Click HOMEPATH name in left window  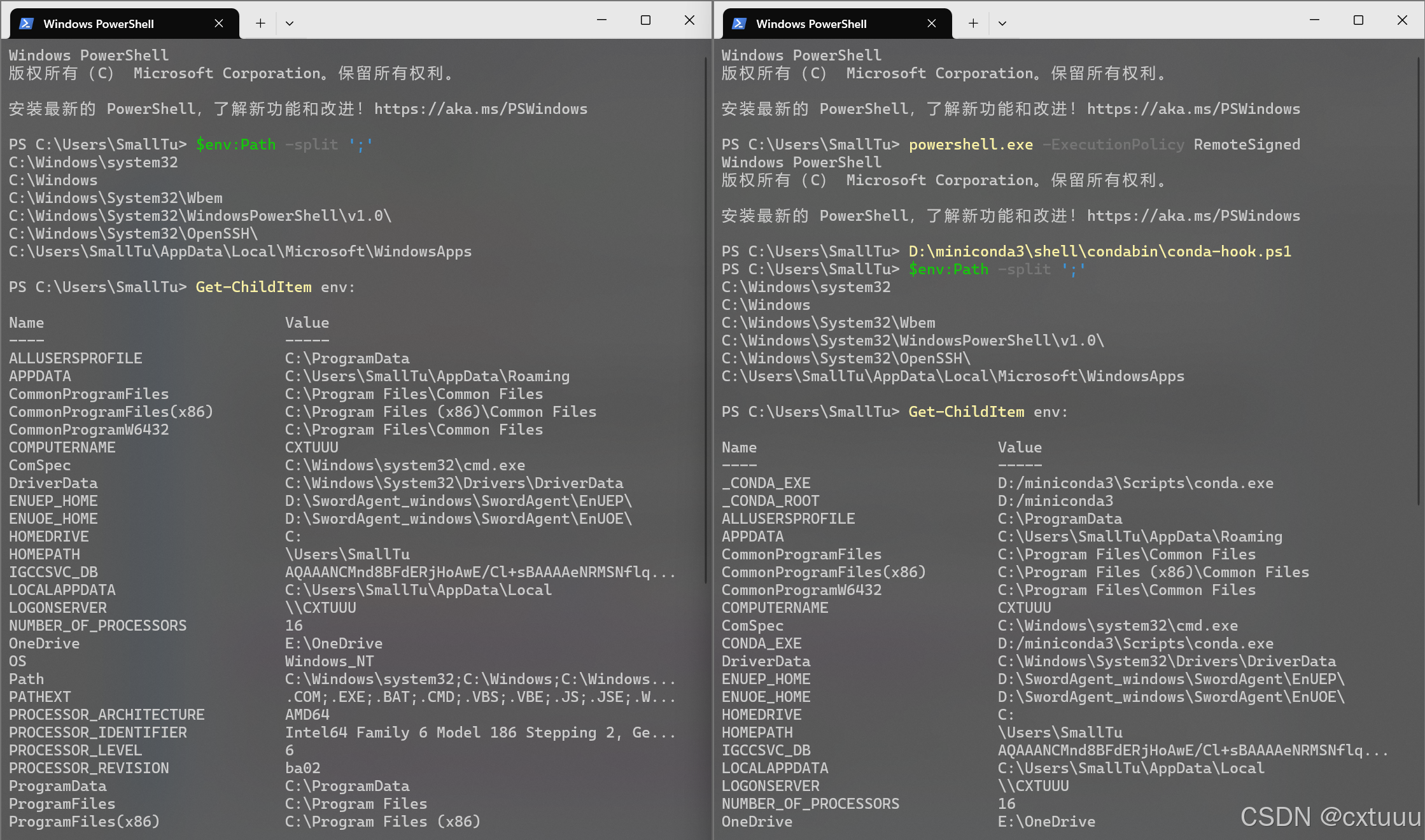[x=45, y=554]
